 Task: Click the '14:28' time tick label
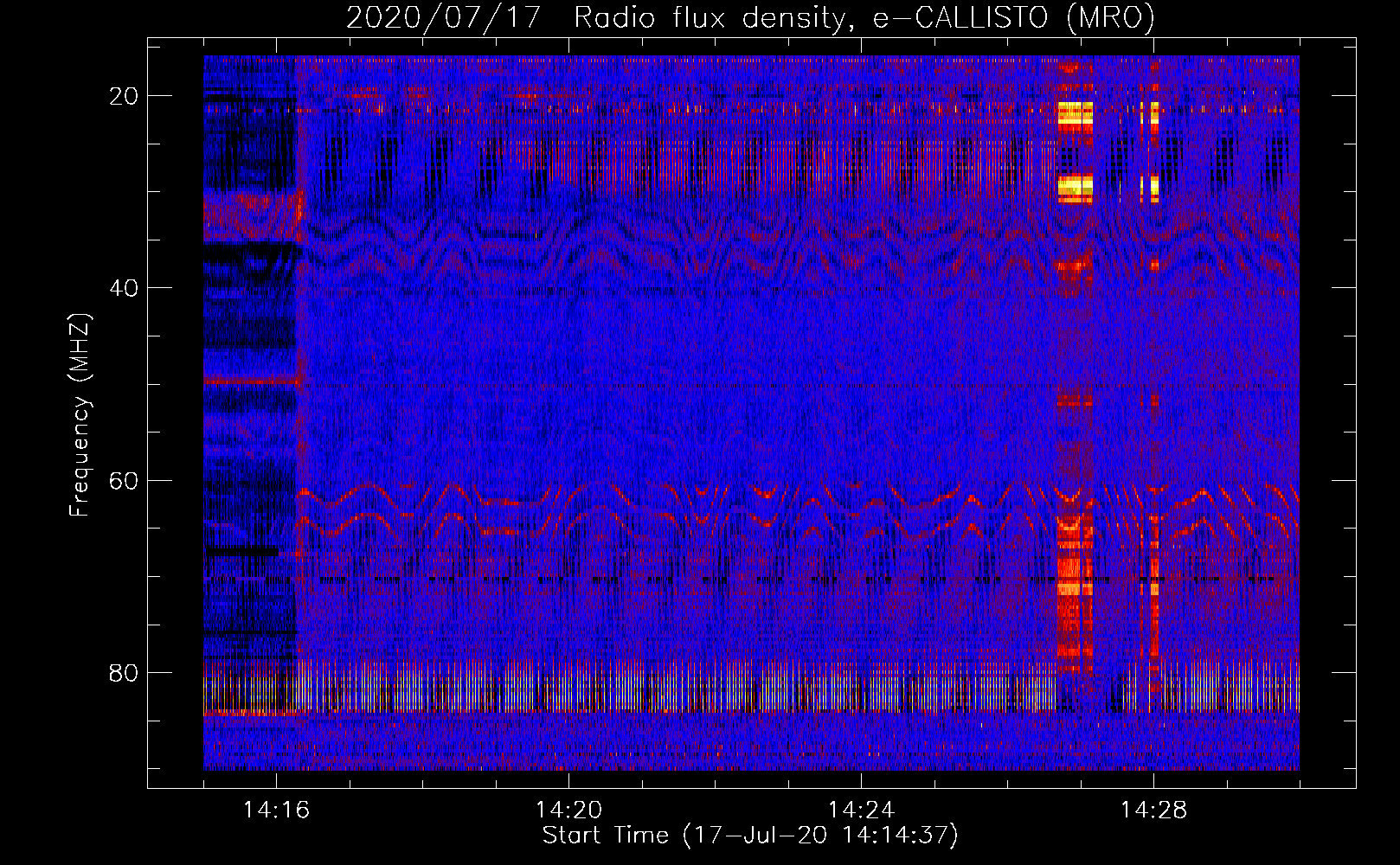pos(1153,810)
